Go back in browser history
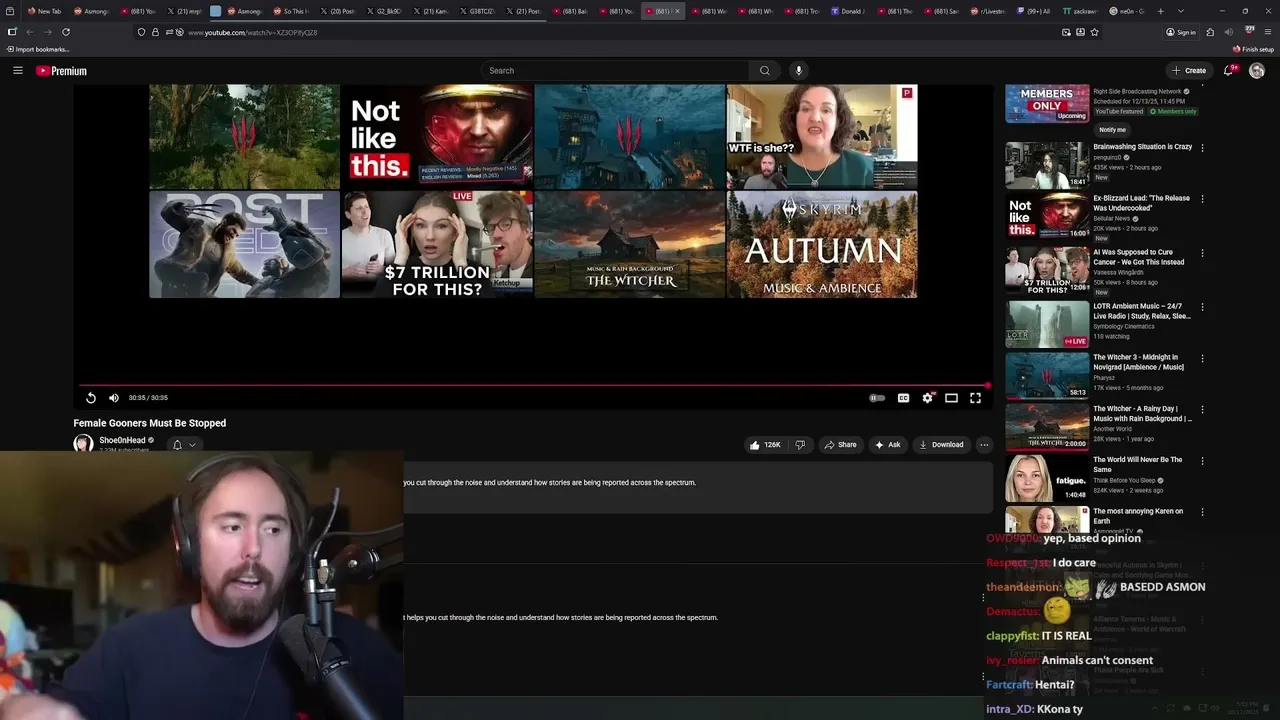1280x720 pixels. [31, 32]
